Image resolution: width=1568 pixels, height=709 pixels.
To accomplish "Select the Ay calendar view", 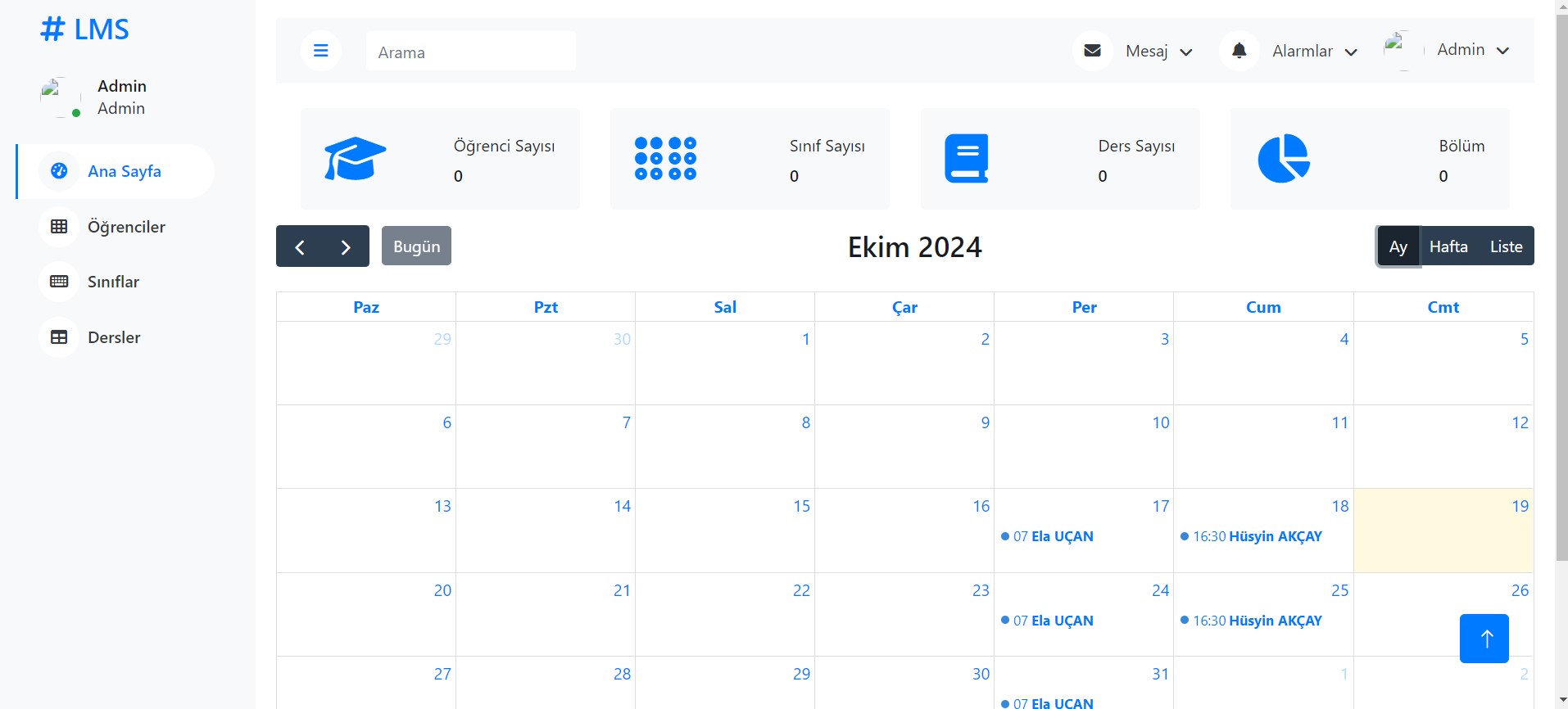I will (1398, 246).
